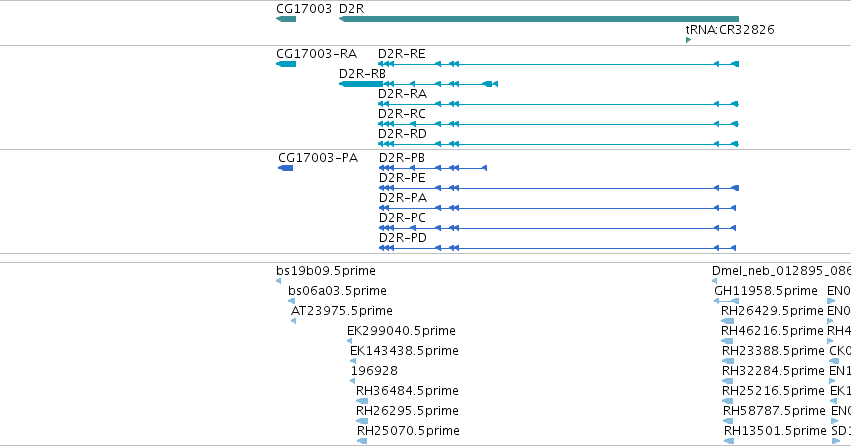Click the bs19b09.5prime EST arrow
Image resolution: width=851 pixels, height=446 pixels.
pos(278,281)
